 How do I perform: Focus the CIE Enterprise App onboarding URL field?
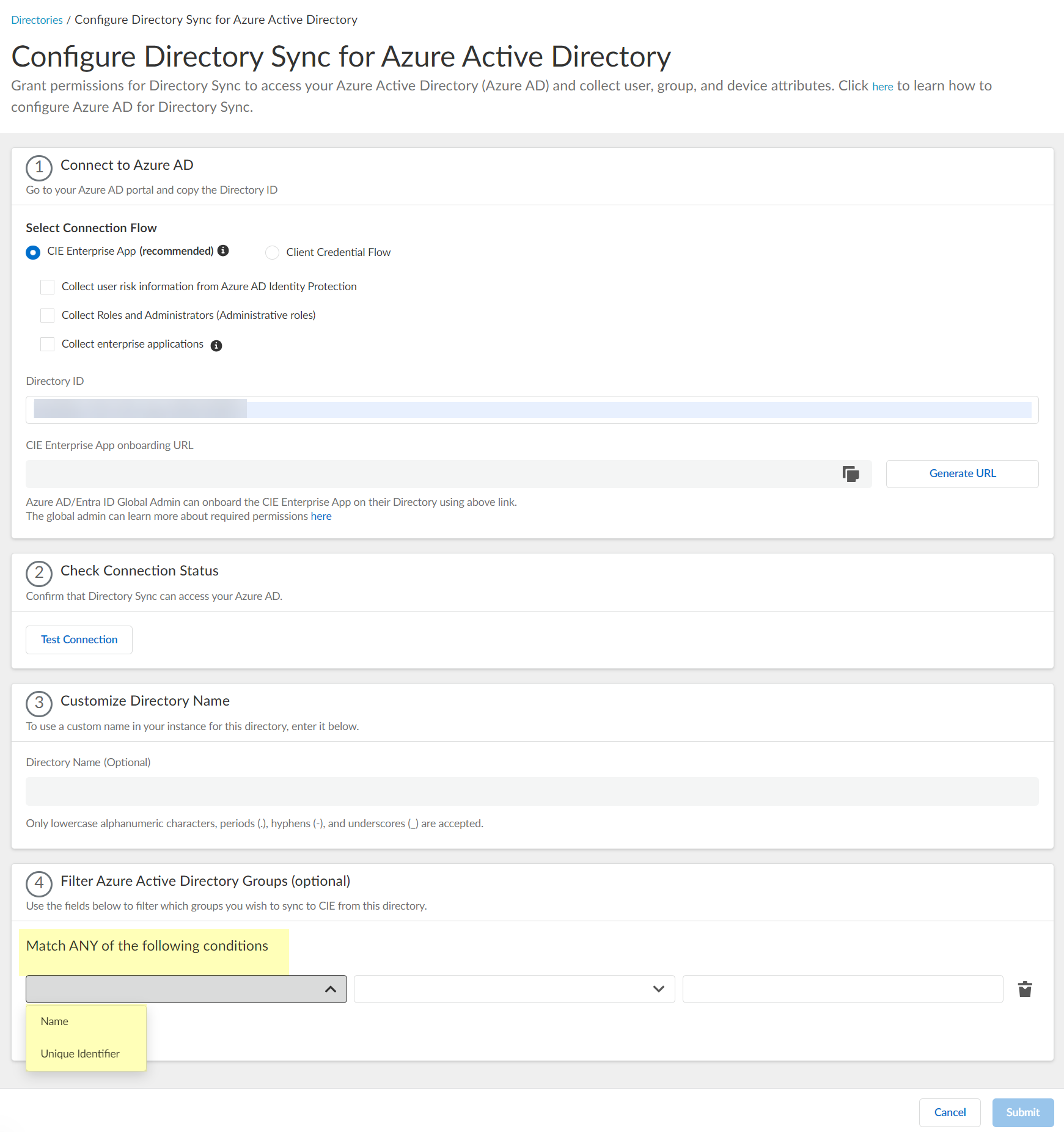[x=449, y=474]
